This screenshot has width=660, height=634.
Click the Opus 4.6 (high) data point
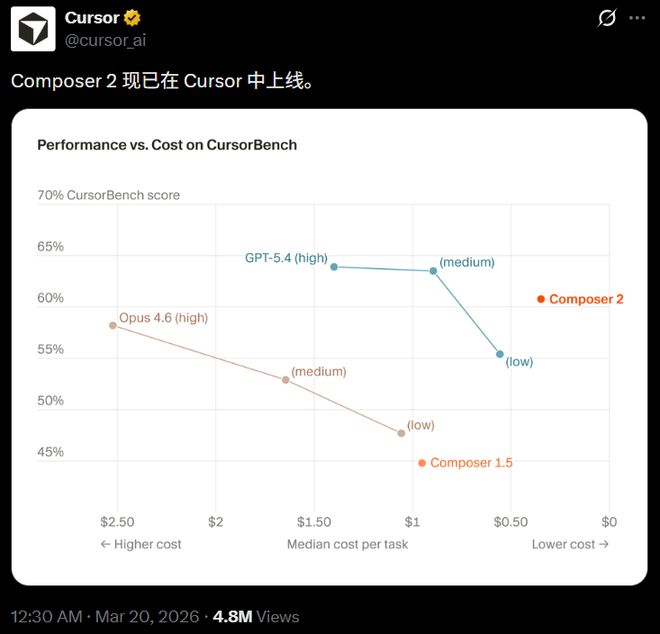[x=112, y=325]
